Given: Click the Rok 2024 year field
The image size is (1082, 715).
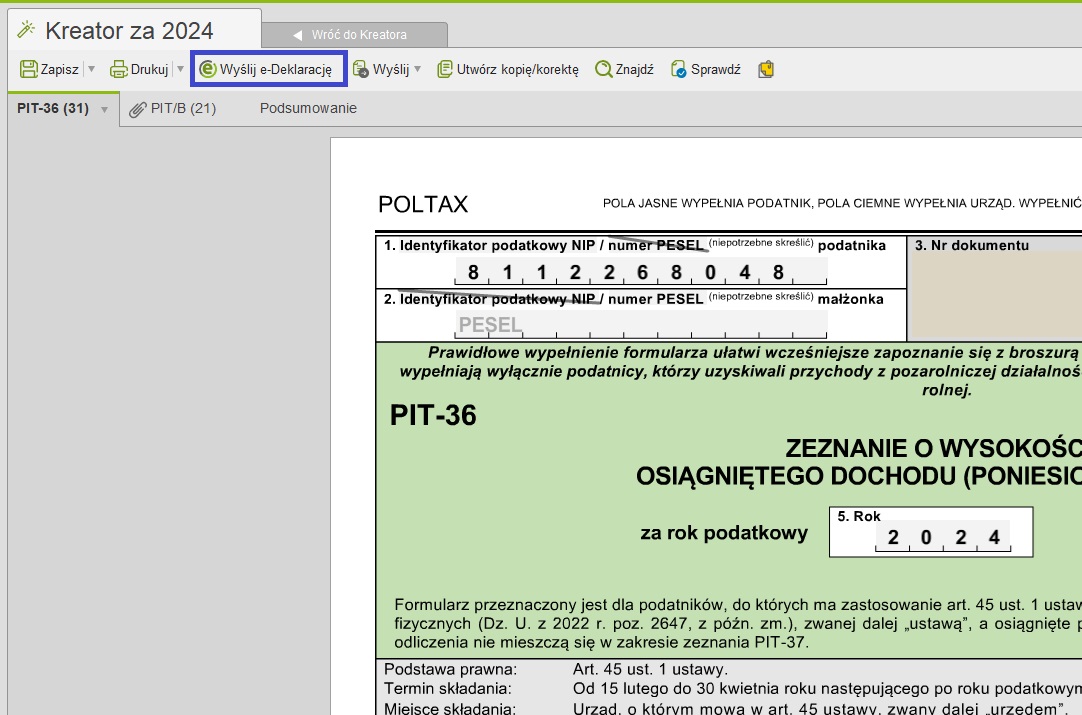Looking at the screenshot, I should point(941,538).
